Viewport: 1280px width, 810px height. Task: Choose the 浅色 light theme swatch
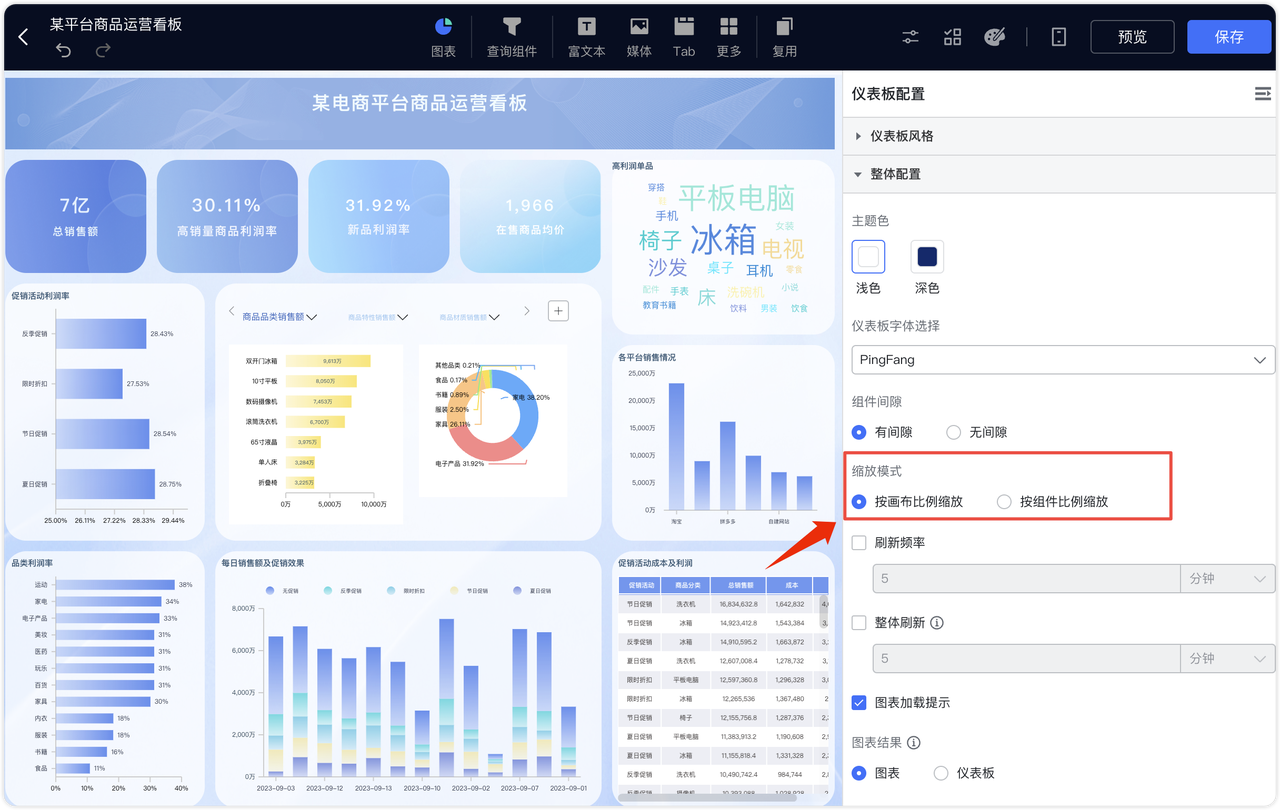click(x=868, y=257)
